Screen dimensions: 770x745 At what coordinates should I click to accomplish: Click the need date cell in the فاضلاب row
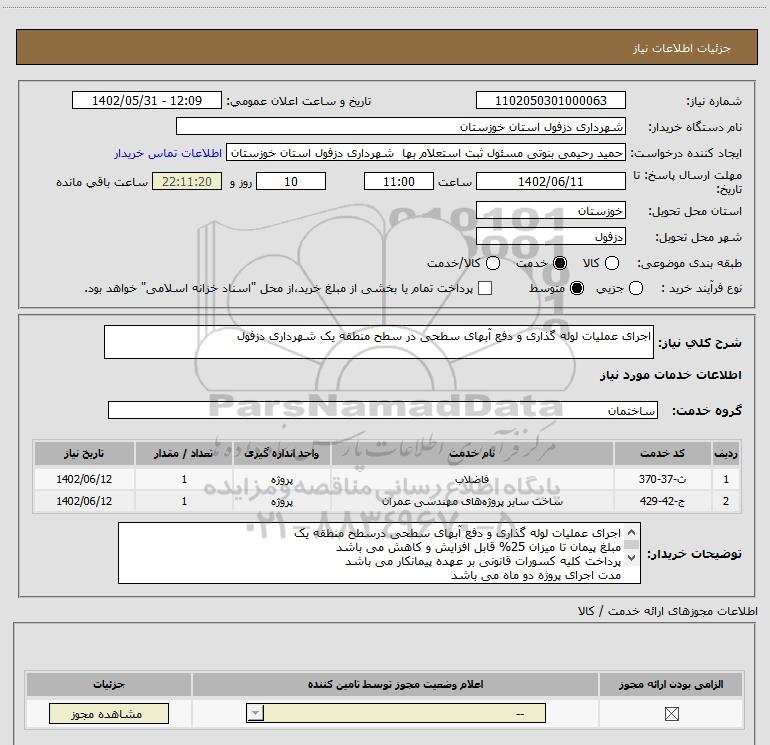click(x=84, y=479)
